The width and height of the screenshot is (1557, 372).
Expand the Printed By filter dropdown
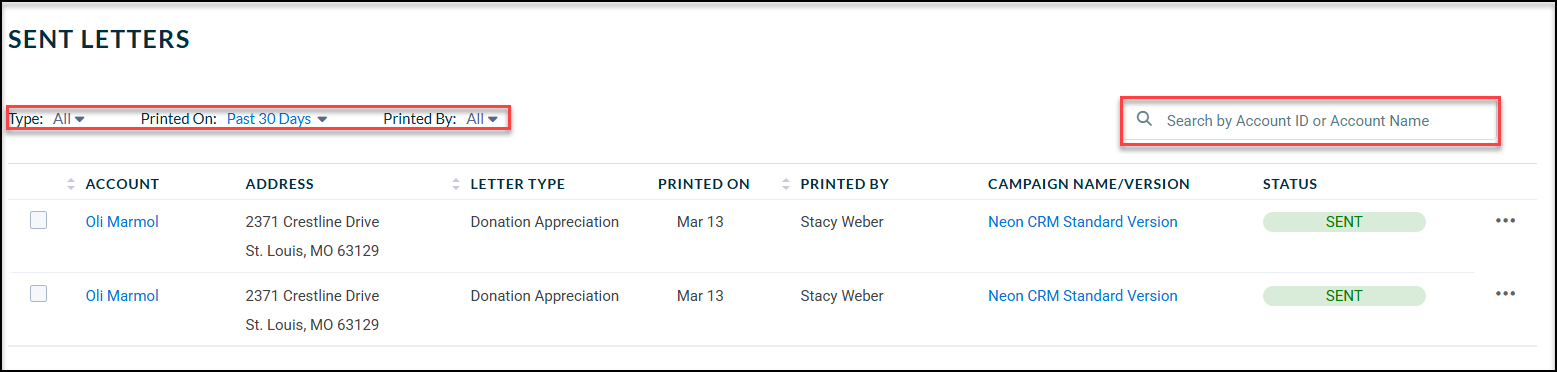(x=482, y=118)
